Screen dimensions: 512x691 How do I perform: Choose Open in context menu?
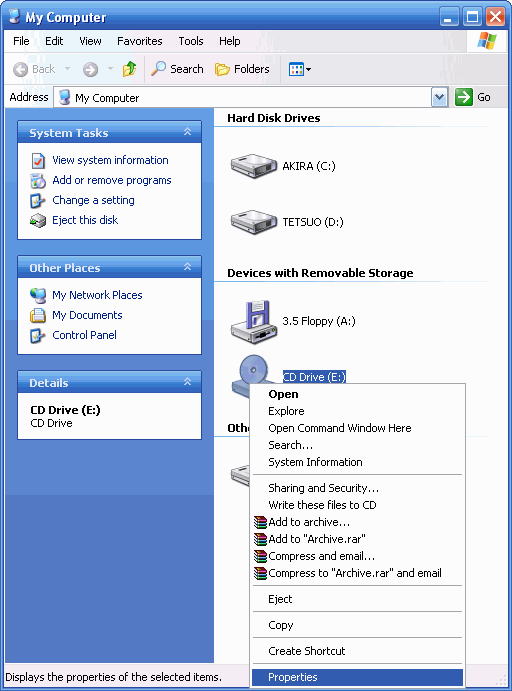(357, 394)
